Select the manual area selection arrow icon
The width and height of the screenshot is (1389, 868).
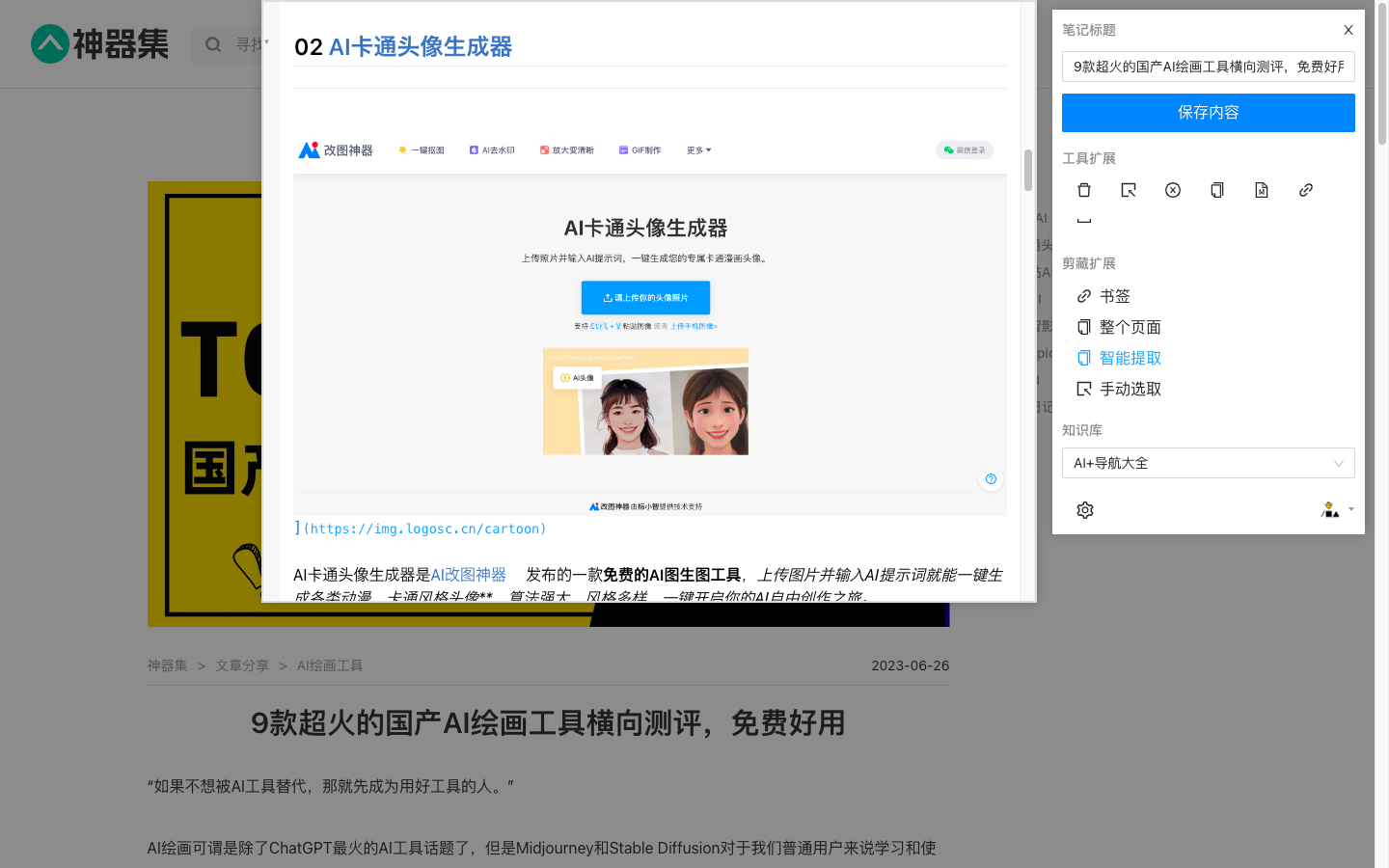(x=1129, y=190)
